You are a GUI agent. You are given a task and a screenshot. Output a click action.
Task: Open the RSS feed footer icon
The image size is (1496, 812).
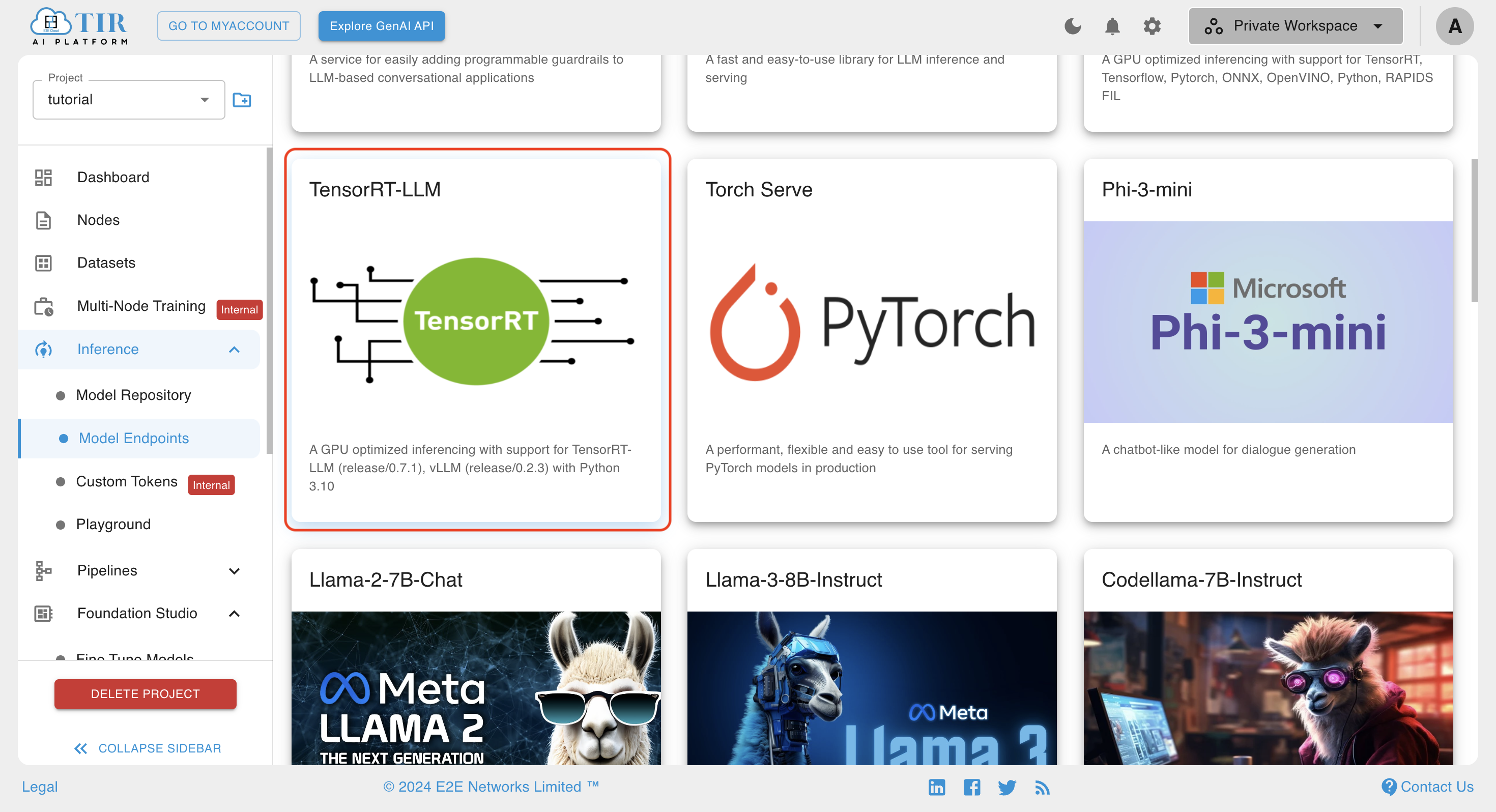pos(1042,788)
